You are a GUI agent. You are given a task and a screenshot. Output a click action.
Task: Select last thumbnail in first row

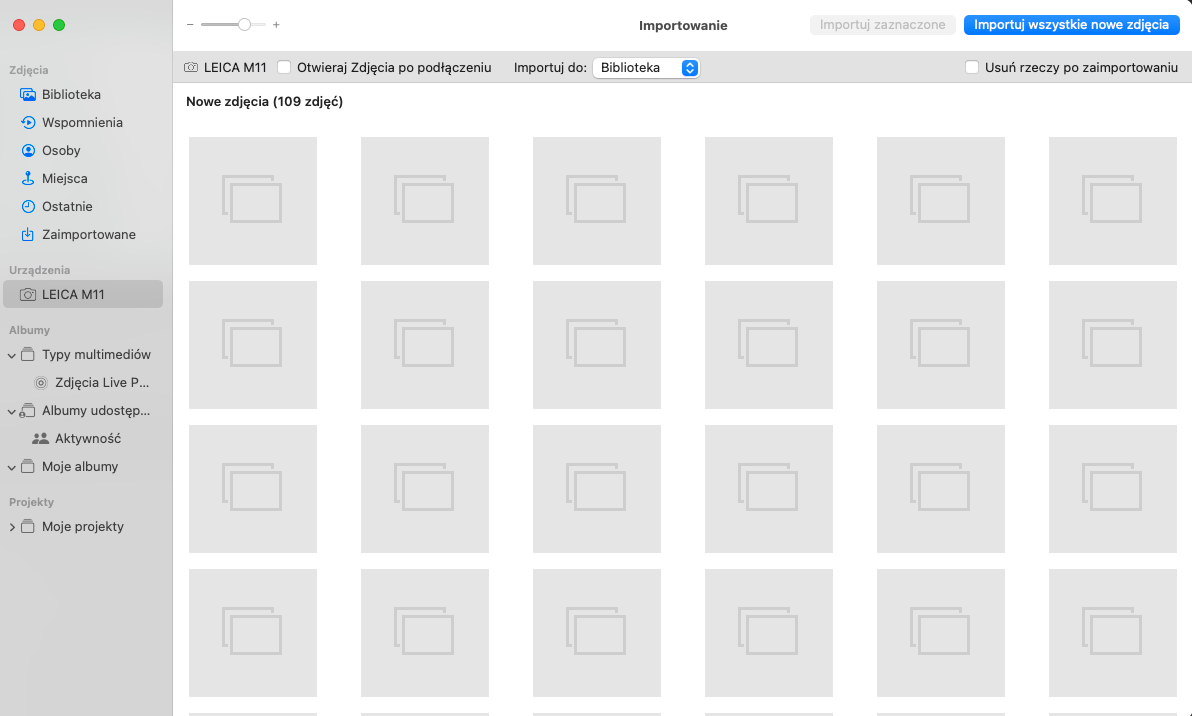1112,201
